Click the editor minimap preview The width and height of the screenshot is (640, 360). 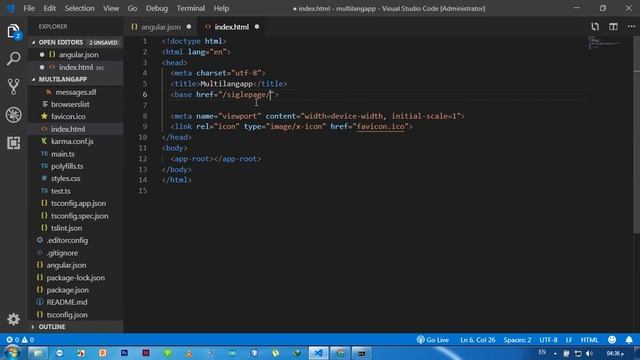pyautogui.click(x=603, y=42)
